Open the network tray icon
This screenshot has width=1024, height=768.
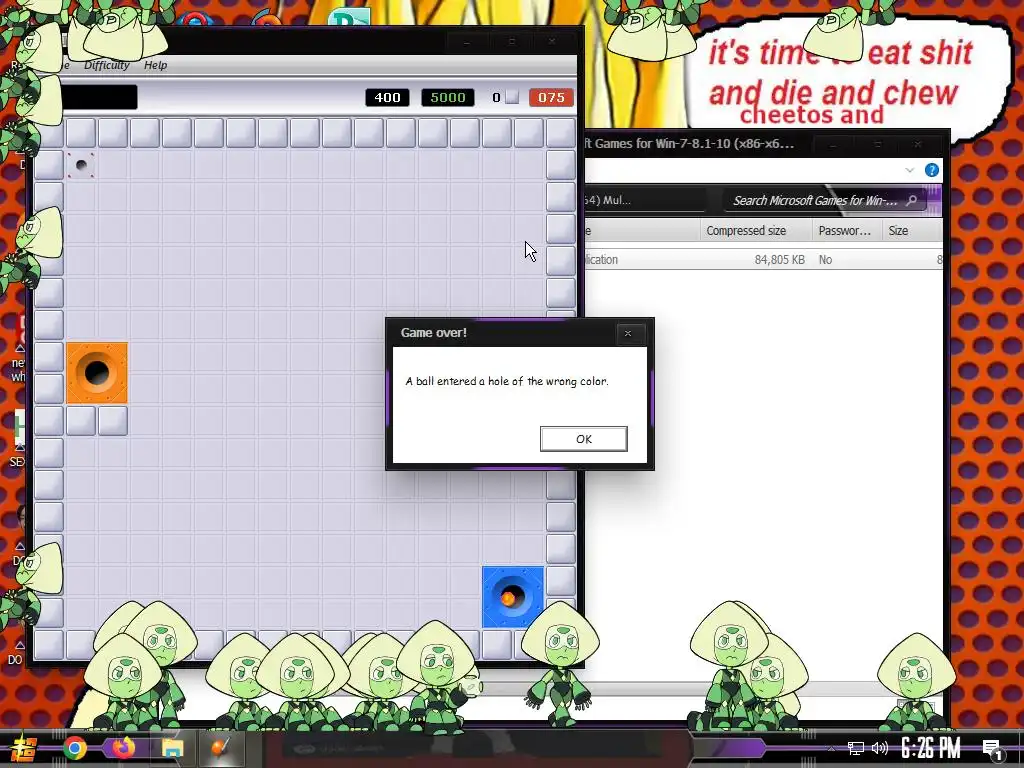pos(856,748)
